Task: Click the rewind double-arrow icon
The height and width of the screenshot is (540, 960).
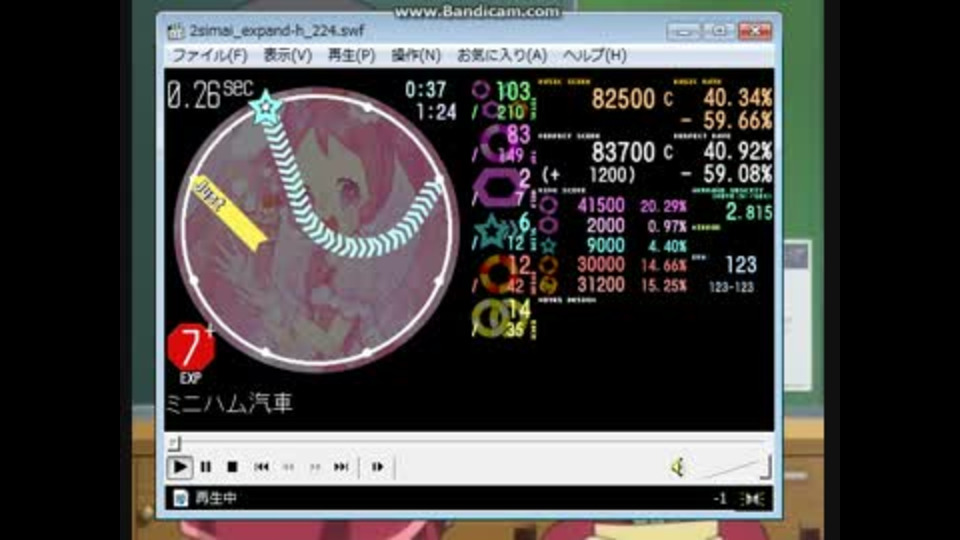Action: click(x=288, y=467)
